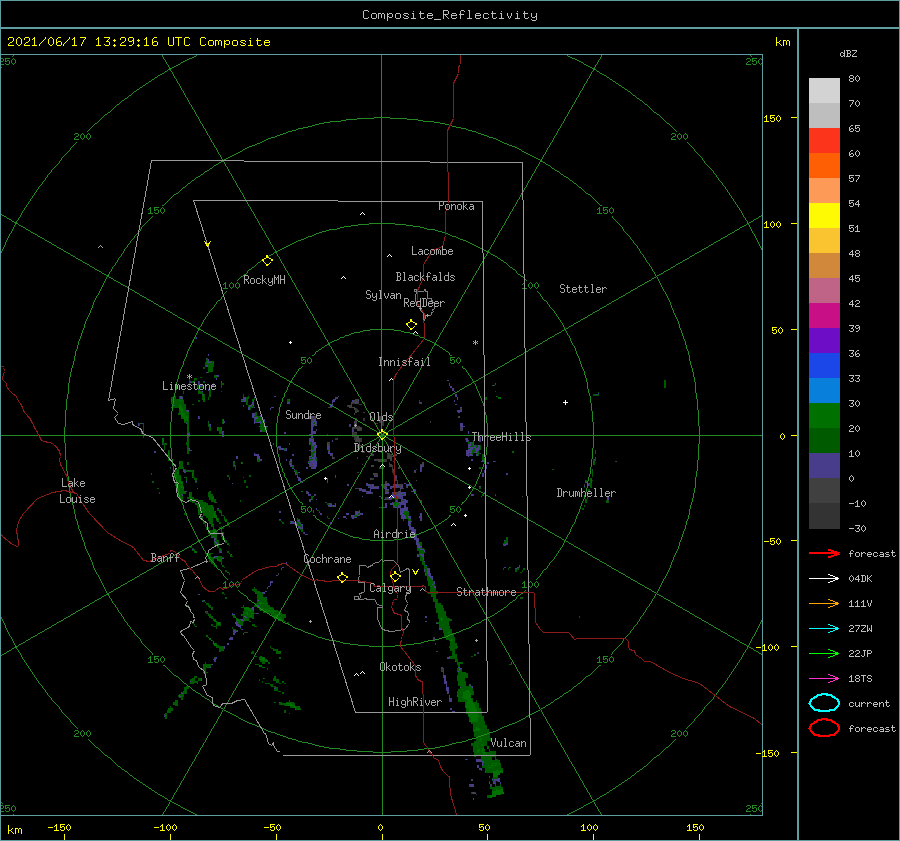Screen dimensions: 900x841
Task: Click the Ponoka city label
Action: 456,206
